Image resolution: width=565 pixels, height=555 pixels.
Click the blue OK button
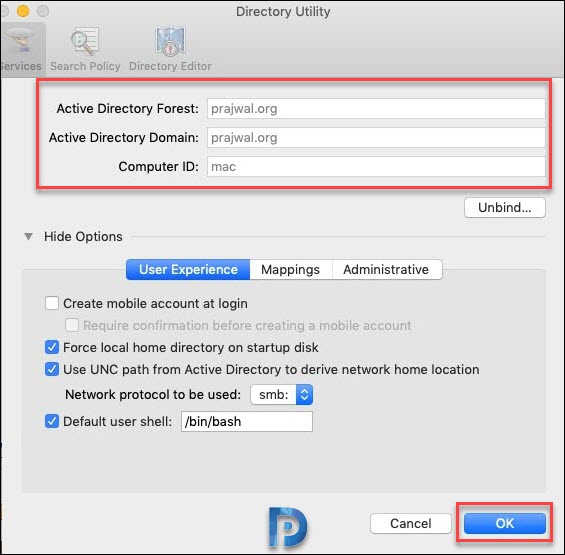(x=505, y=523)
